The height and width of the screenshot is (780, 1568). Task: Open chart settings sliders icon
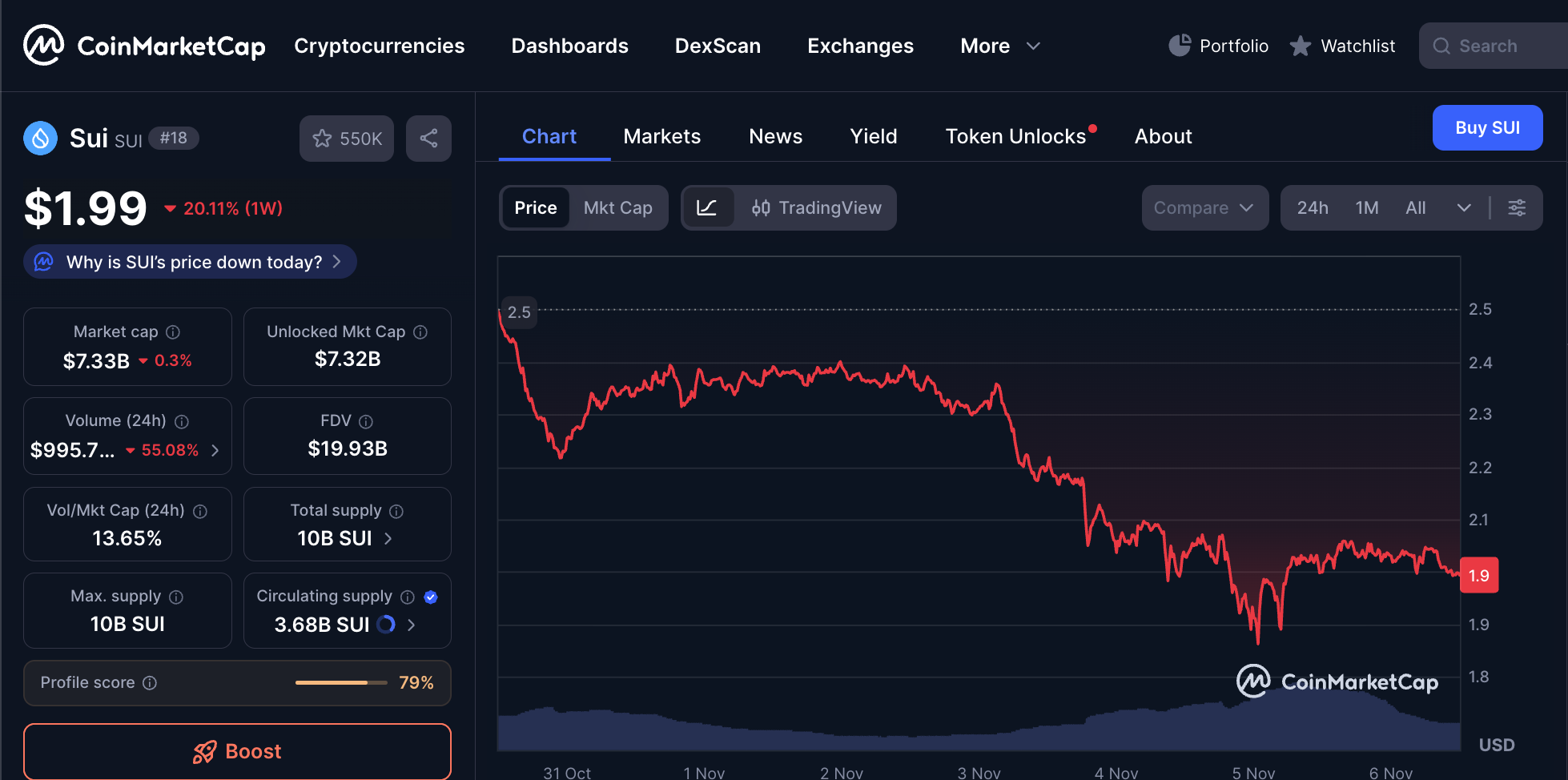point(1516,208)
